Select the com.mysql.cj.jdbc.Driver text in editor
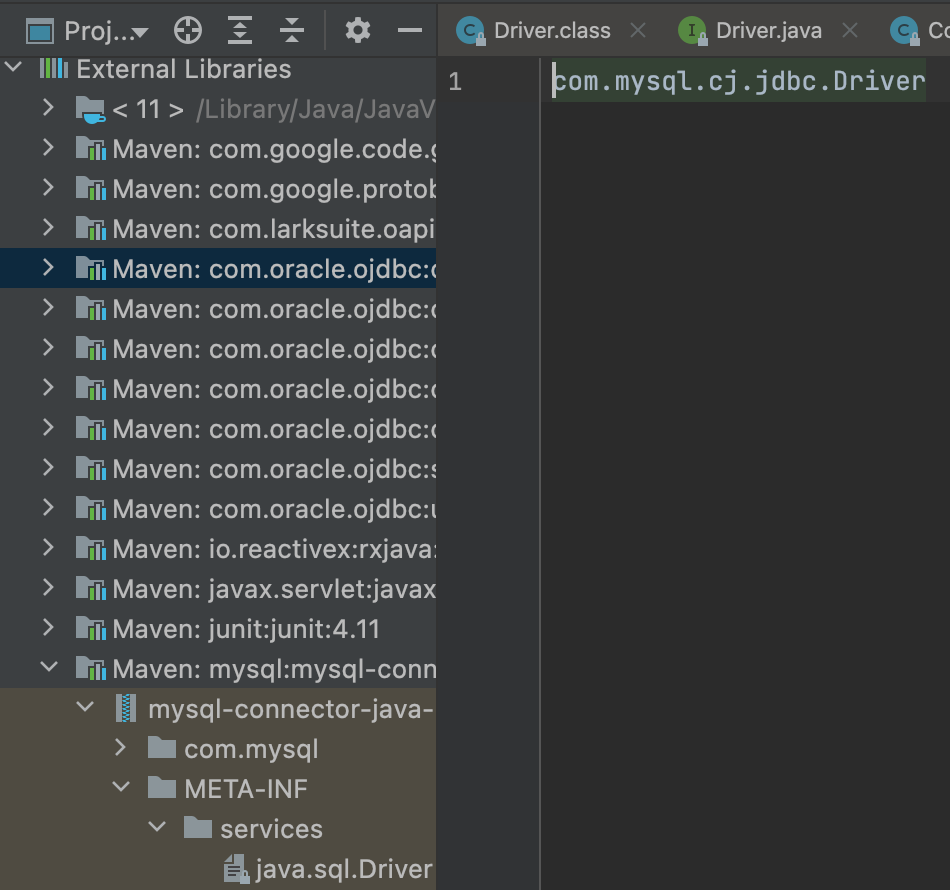Image resolution: width=950 pixels, height=890 pixels. point(738,81)
